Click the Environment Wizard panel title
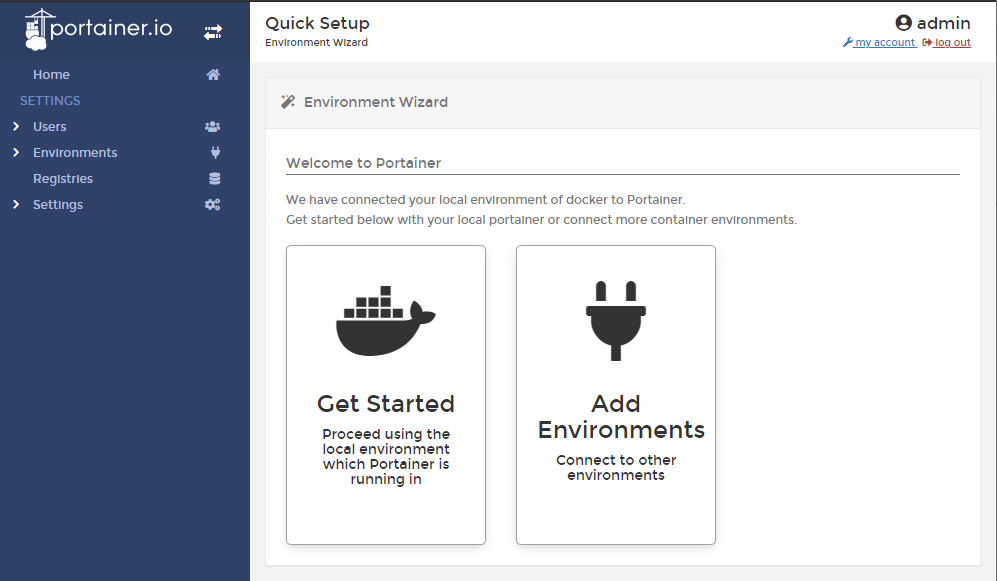Image resolution: width=997 pixels, height=581 pixels. [x=376, y=102]
